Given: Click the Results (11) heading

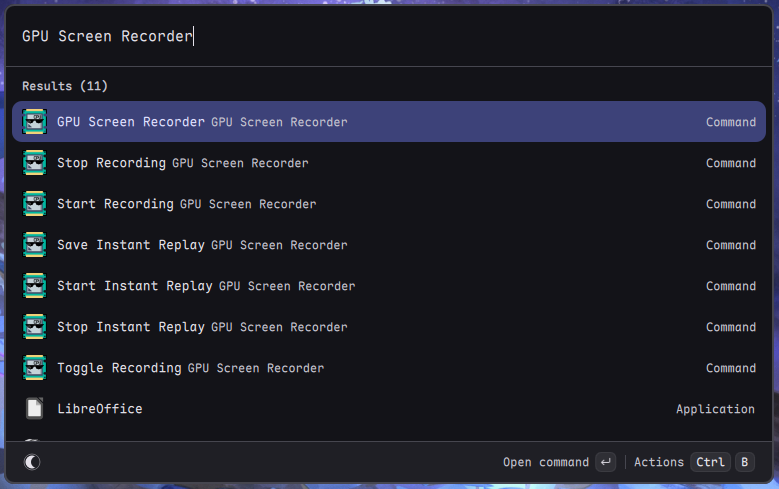Looking at the screenshot, I should [x=65, y=86].
